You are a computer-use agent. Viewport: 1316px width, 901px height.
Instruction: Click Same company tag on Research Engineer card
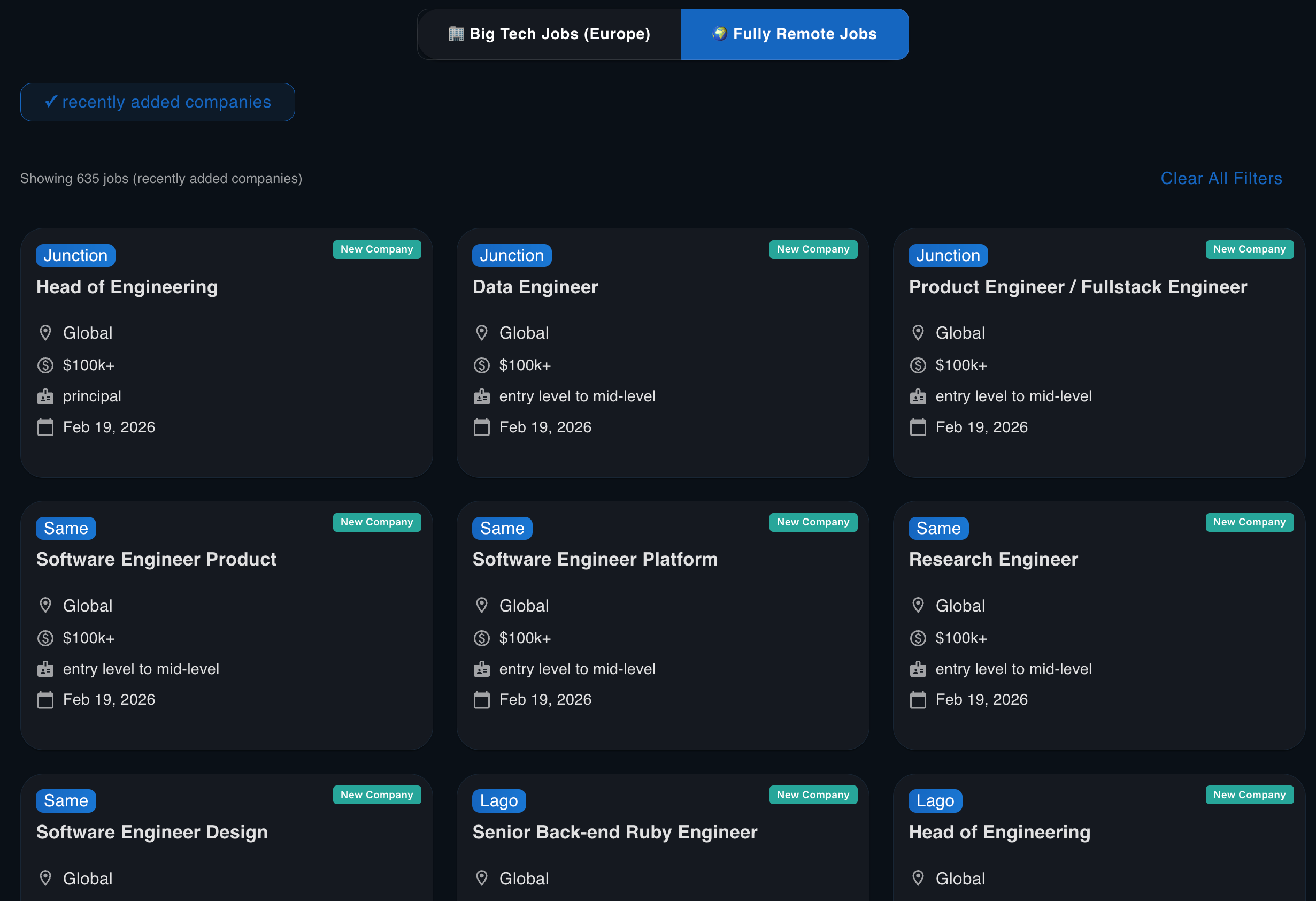point(938,528)
